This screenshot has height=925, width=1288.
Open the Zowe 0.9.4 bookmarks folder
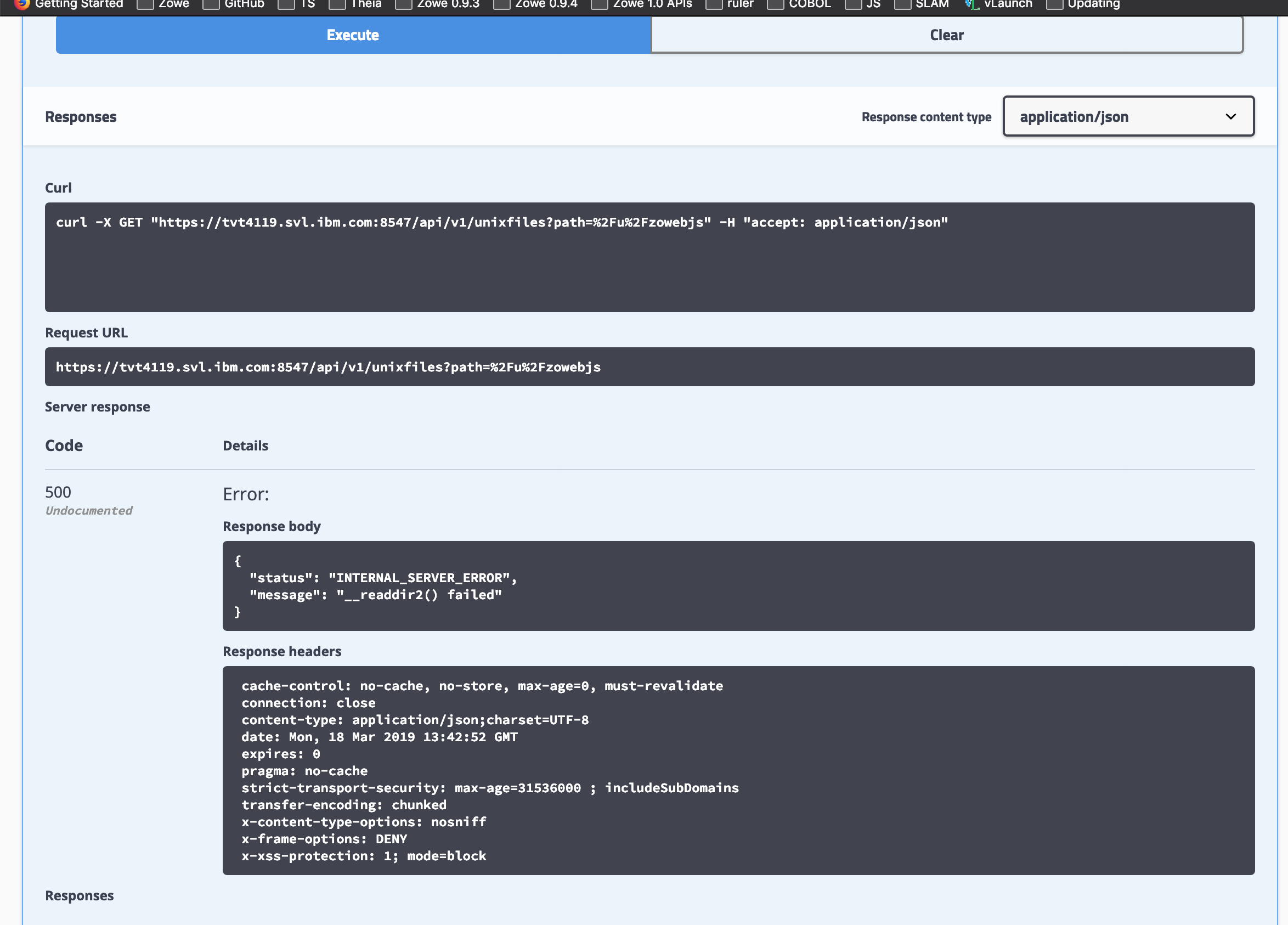pyautogui.click(x=535, y=4)
